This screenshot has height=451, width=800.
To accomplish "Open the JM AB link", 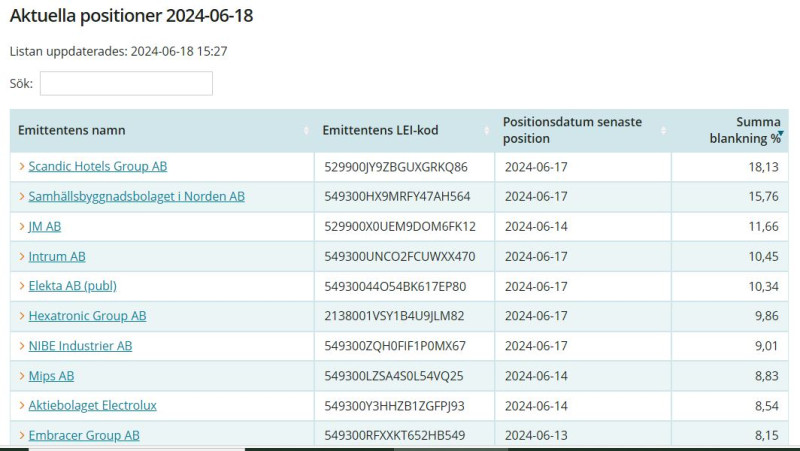I will pyautogui.click(x=45, y=226).
